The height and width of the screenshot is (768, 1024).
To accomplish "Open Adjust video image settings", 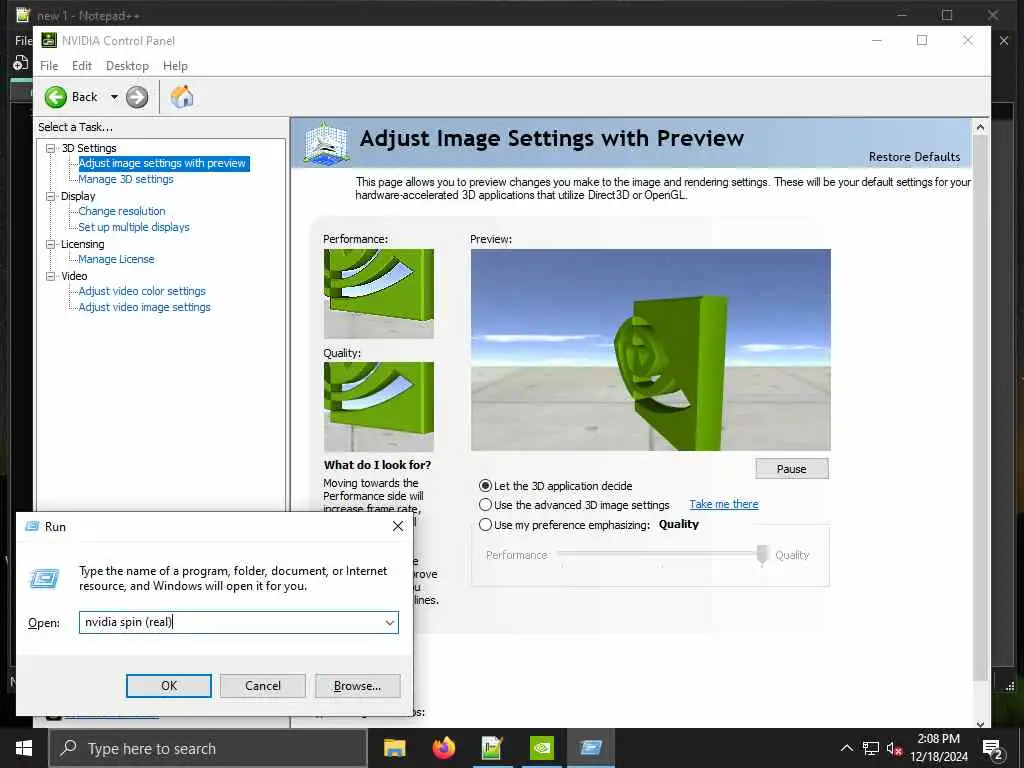I will tap(144, 307).
